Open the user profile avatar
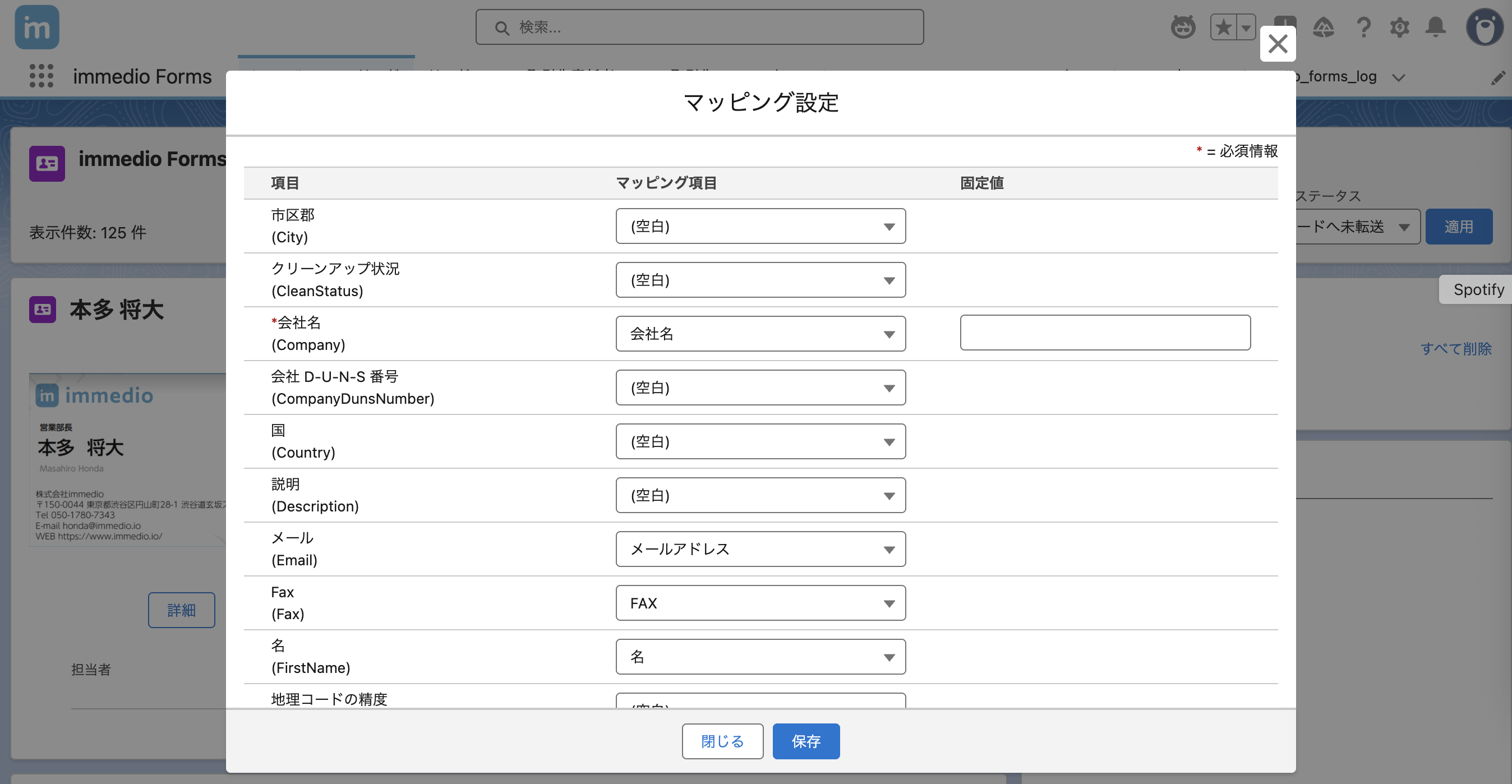 1485,27
